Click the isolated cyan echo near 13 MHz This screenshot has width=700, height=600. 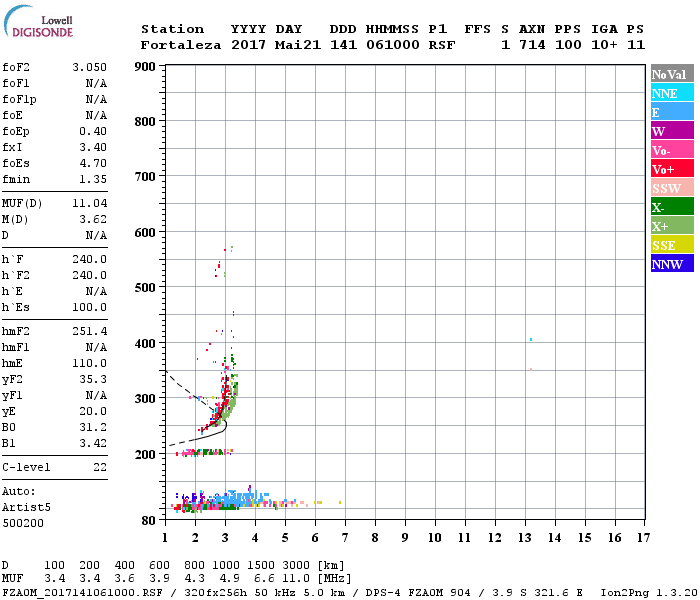(531, 340)
